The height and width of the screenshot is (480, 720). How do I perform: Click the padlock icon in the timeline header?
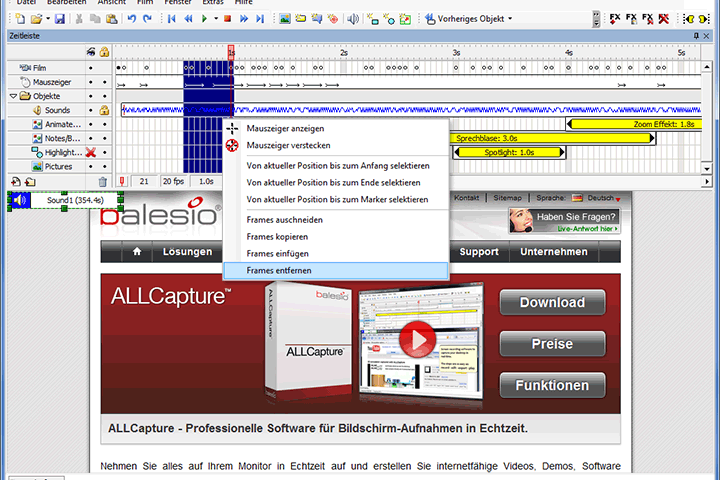pos(105,52)
